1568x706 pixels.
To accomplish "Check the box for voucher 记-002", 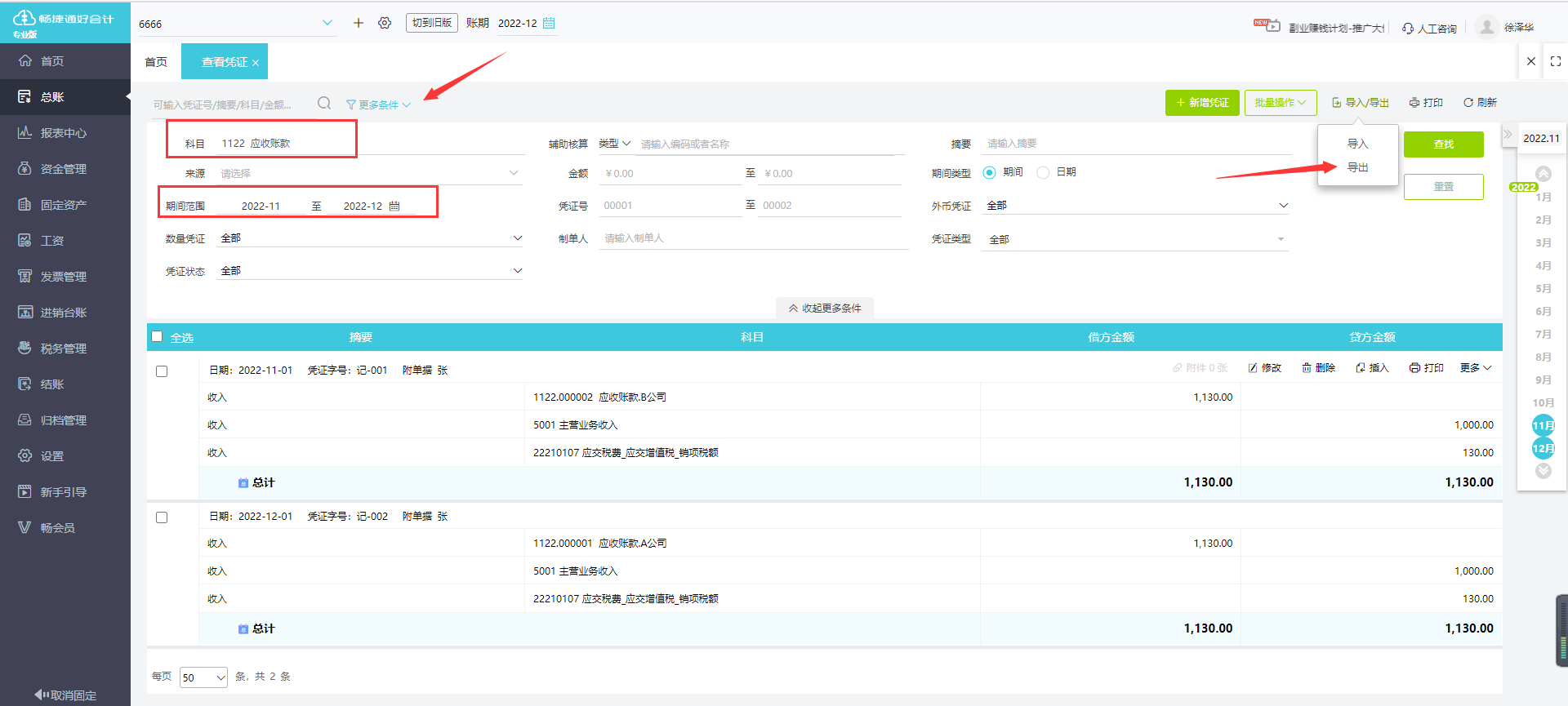I will [162, 517].
